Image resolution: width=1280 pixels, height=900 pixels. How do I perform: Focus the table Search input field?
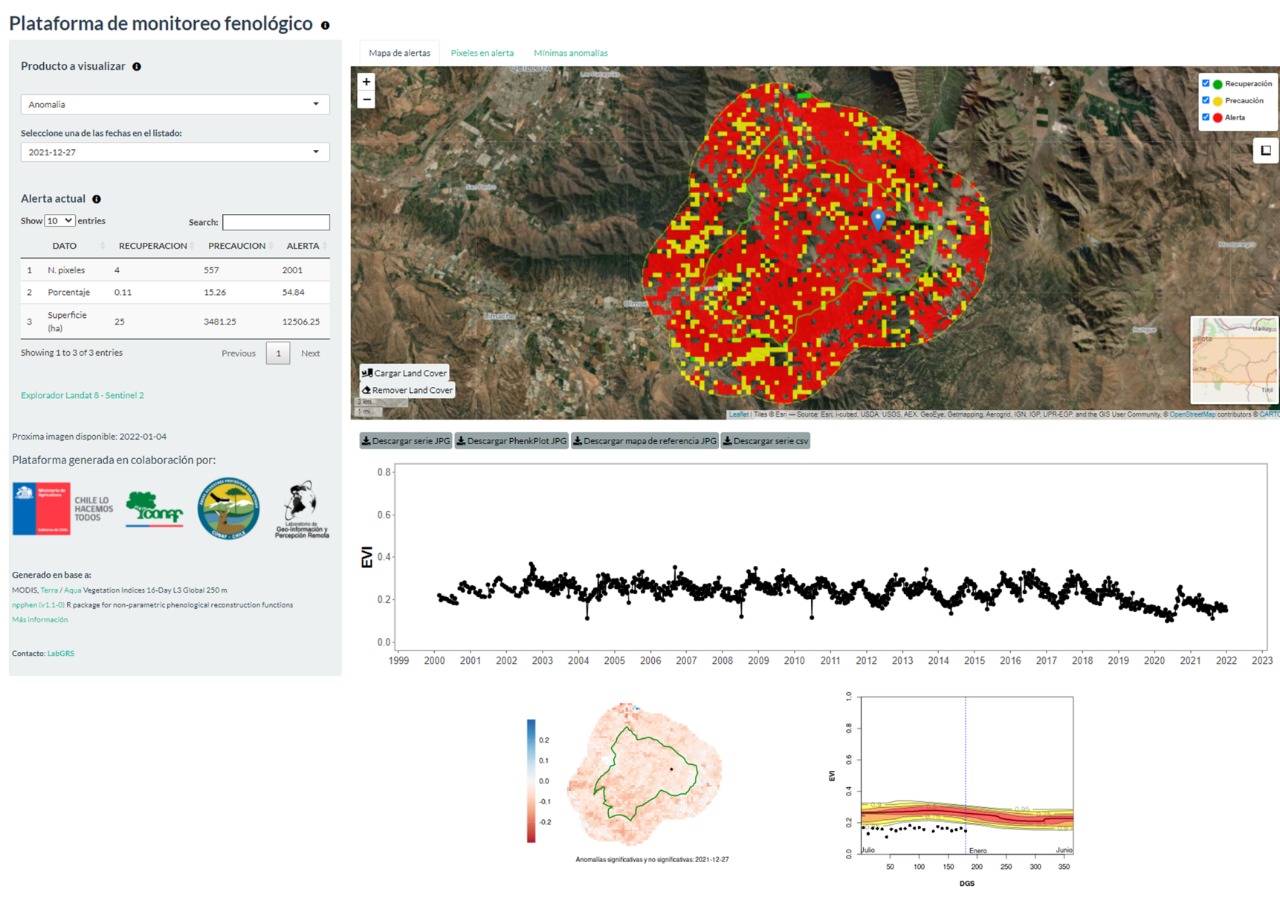276,222
